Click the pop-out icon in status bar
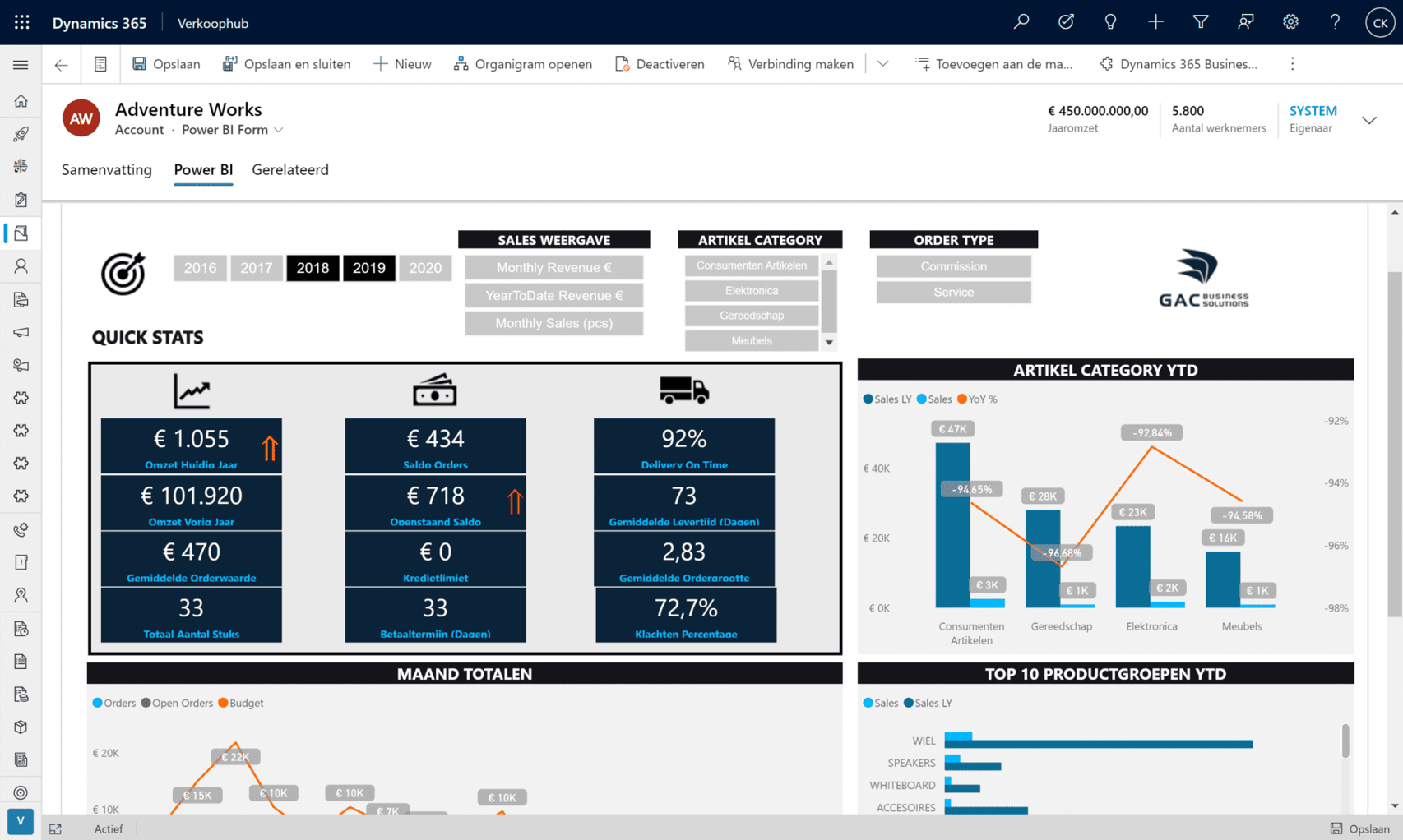The width and height of the screenshot is (1403, 840). 55,828
